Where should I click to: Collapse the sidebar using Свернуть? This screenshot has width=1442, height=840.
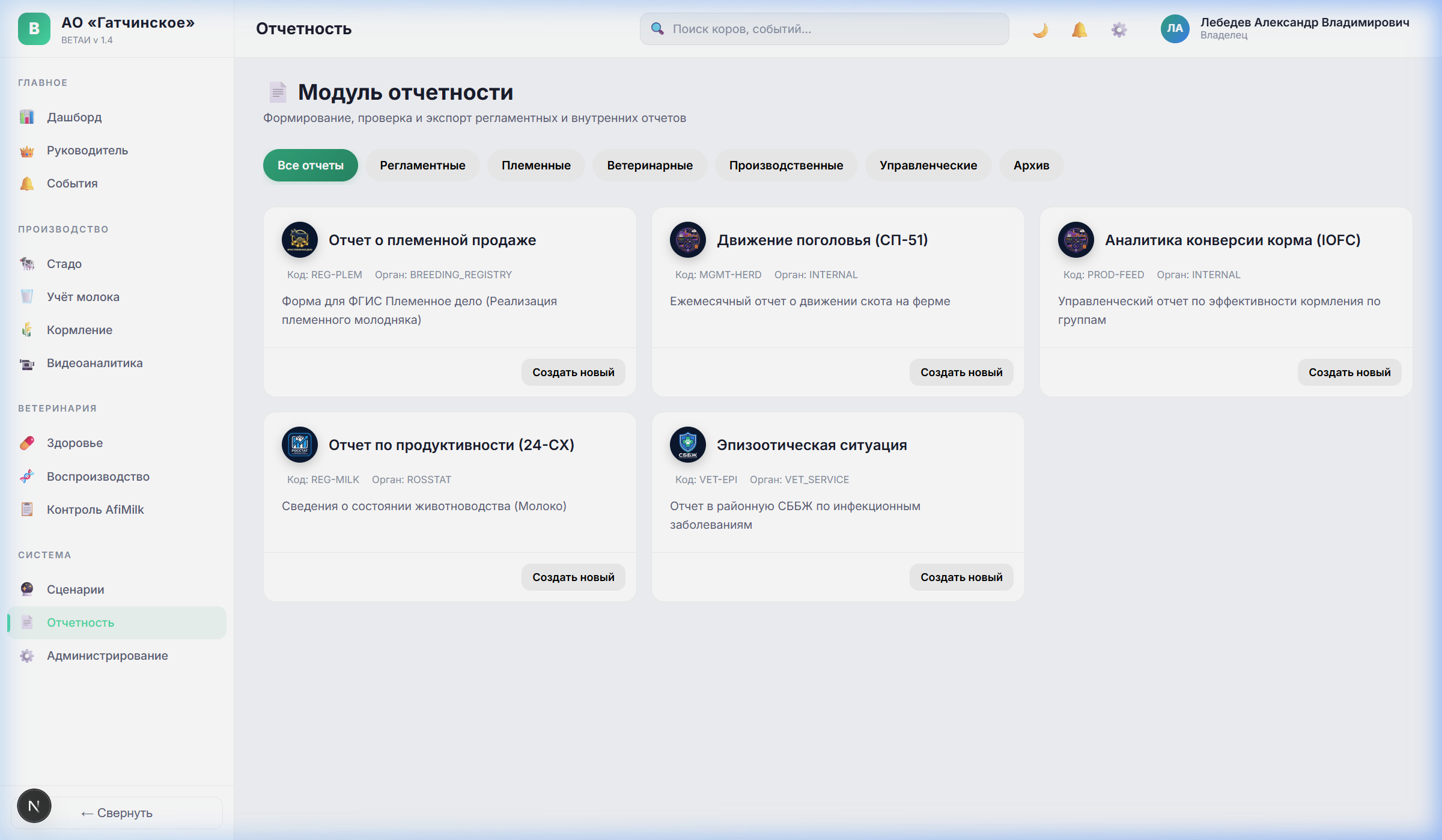coord(116,812)
